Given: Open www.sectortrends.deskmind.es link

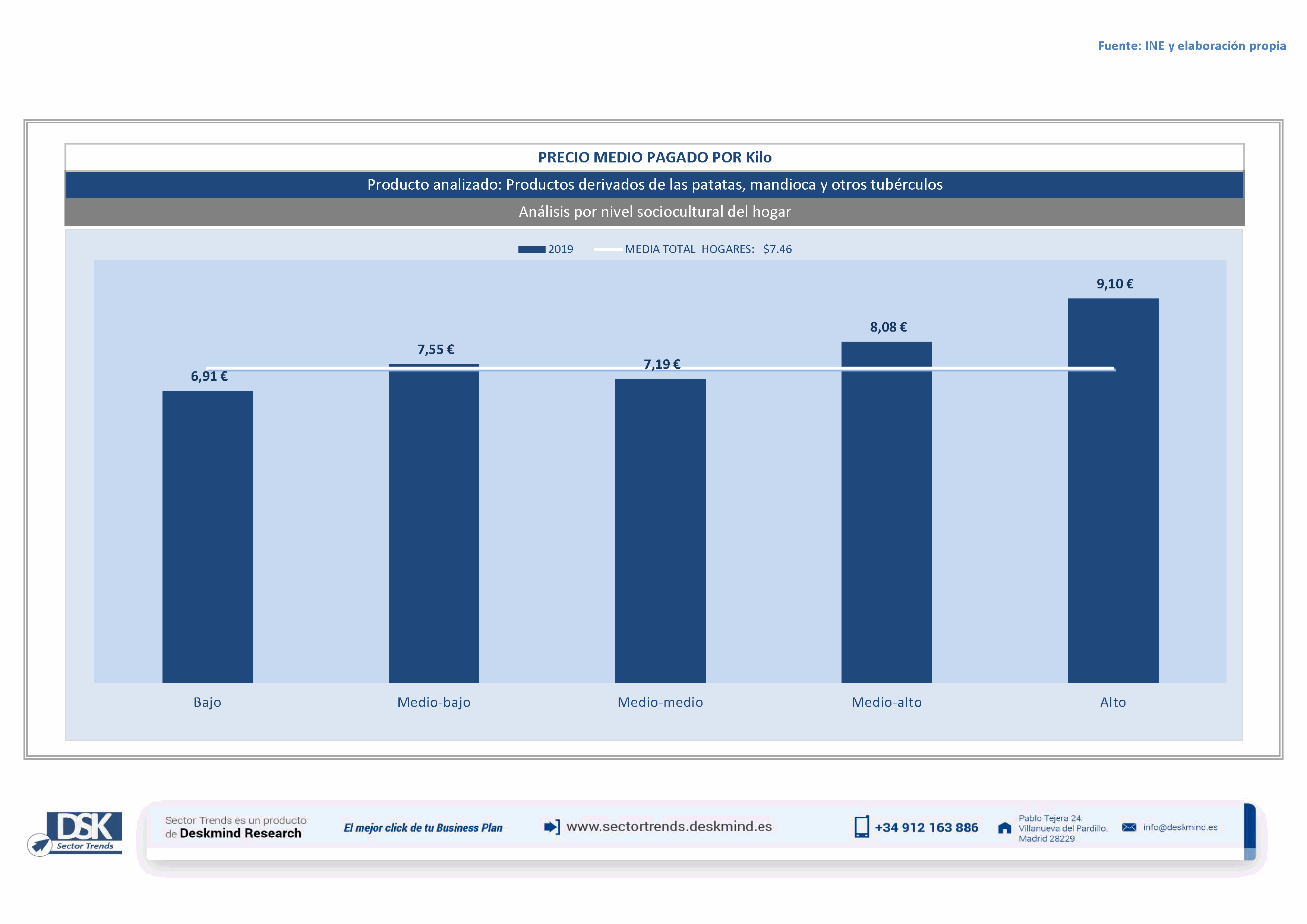Looking at the screenshot, I should click(669, 826).
